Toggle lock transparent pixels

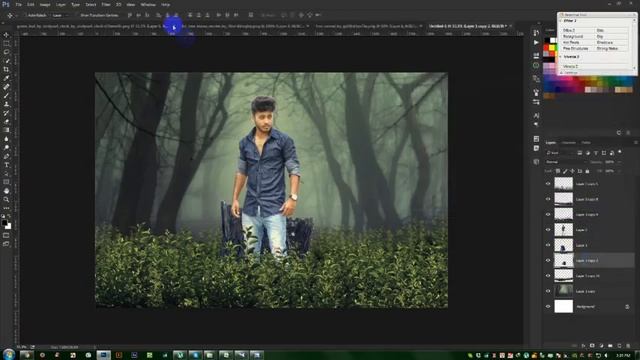click(x=558, y=171)
